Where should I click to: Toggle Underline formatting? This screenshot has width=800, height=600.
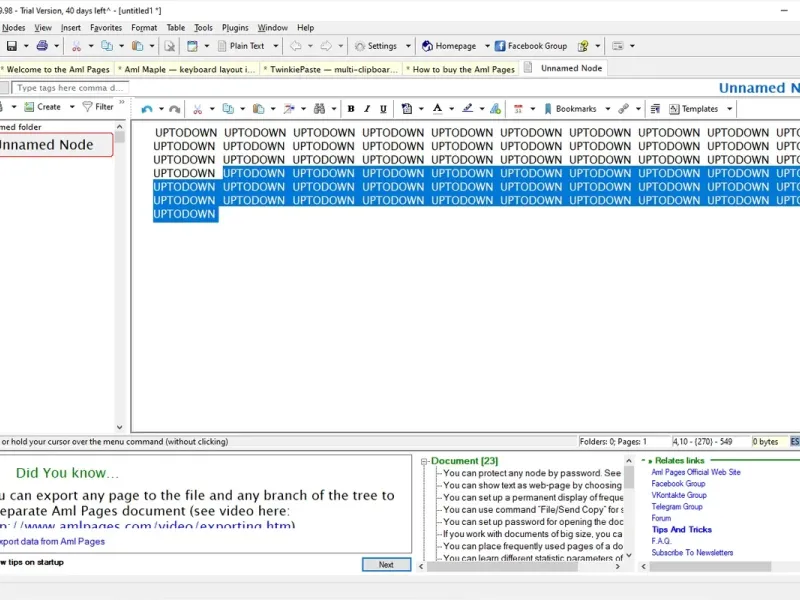point(383,109)
